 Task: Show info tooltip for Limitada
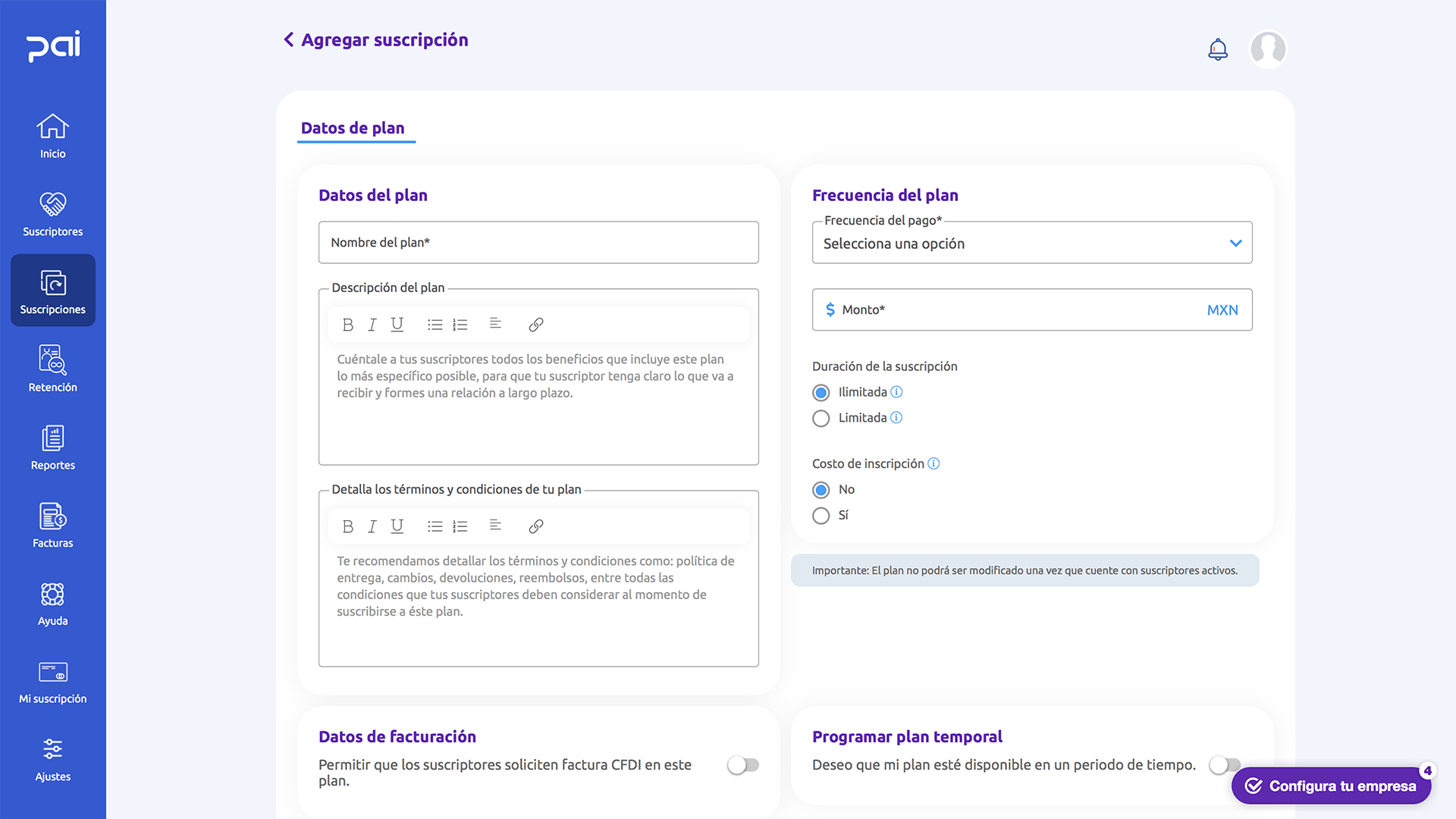pyautogui.click(x=896, y=418)
